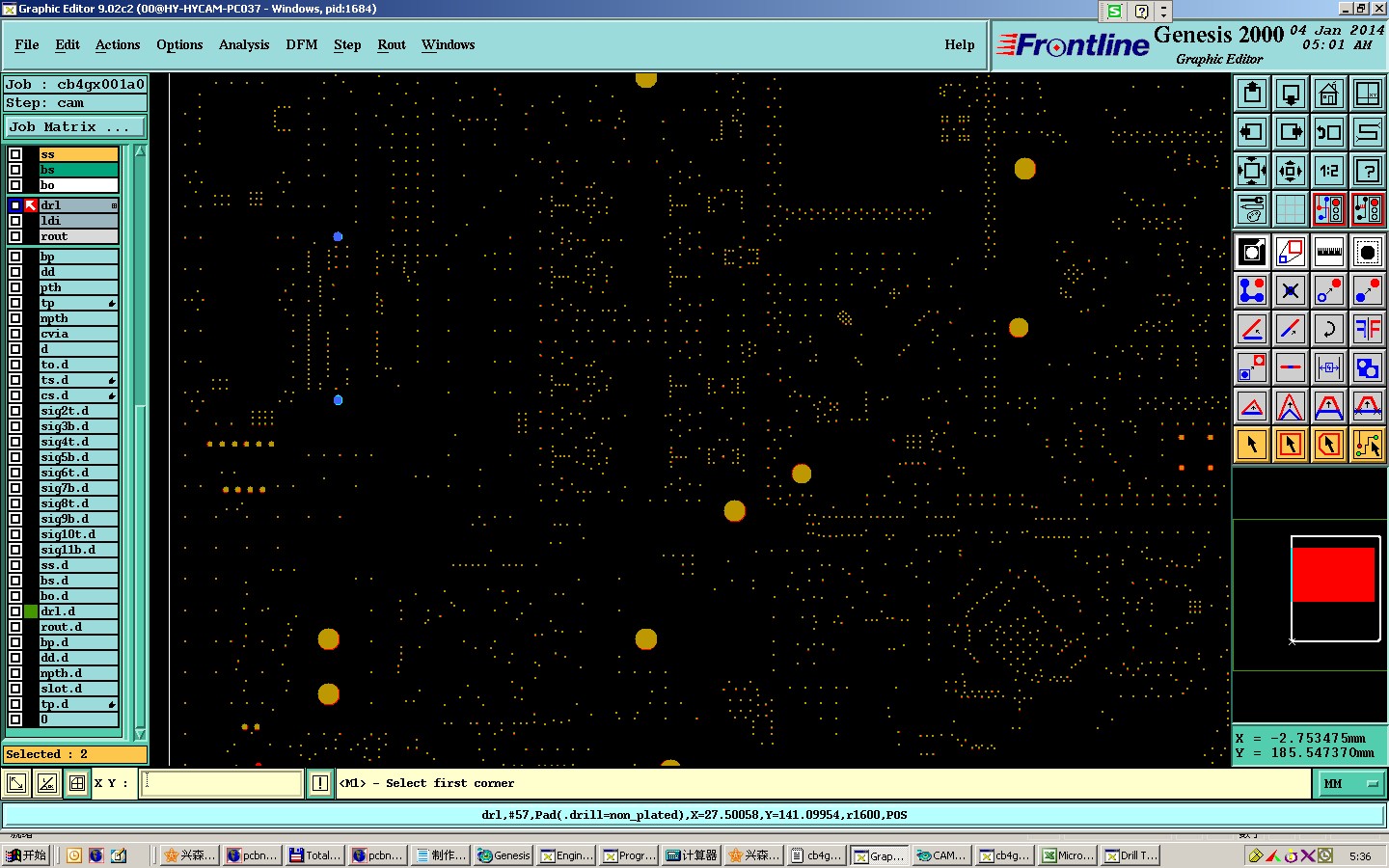1389x868 pixels.
Task: Click the orange ss layer name bar
Action: click(78, 154)
